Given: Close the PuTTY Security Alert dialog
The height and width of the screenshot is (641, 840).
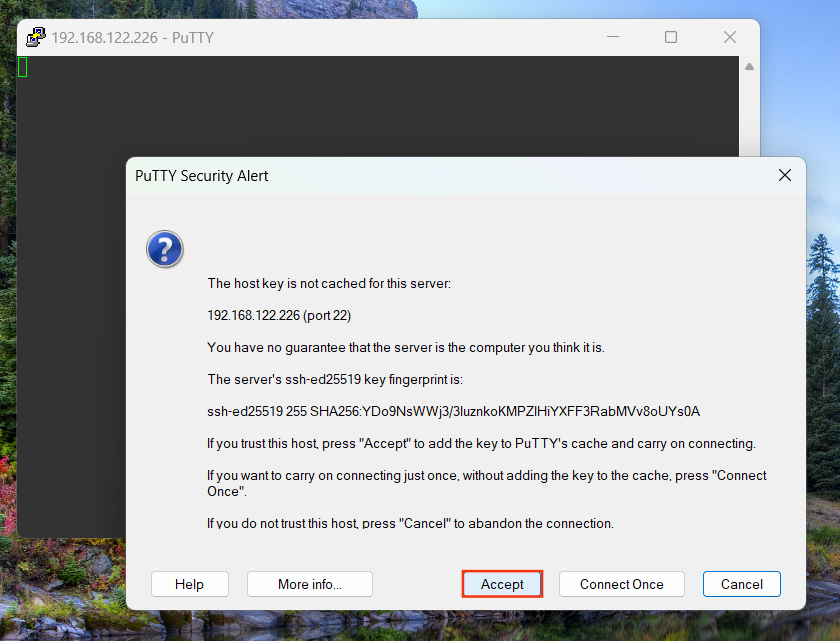Looking at the screenshot, I should point(785,175).
